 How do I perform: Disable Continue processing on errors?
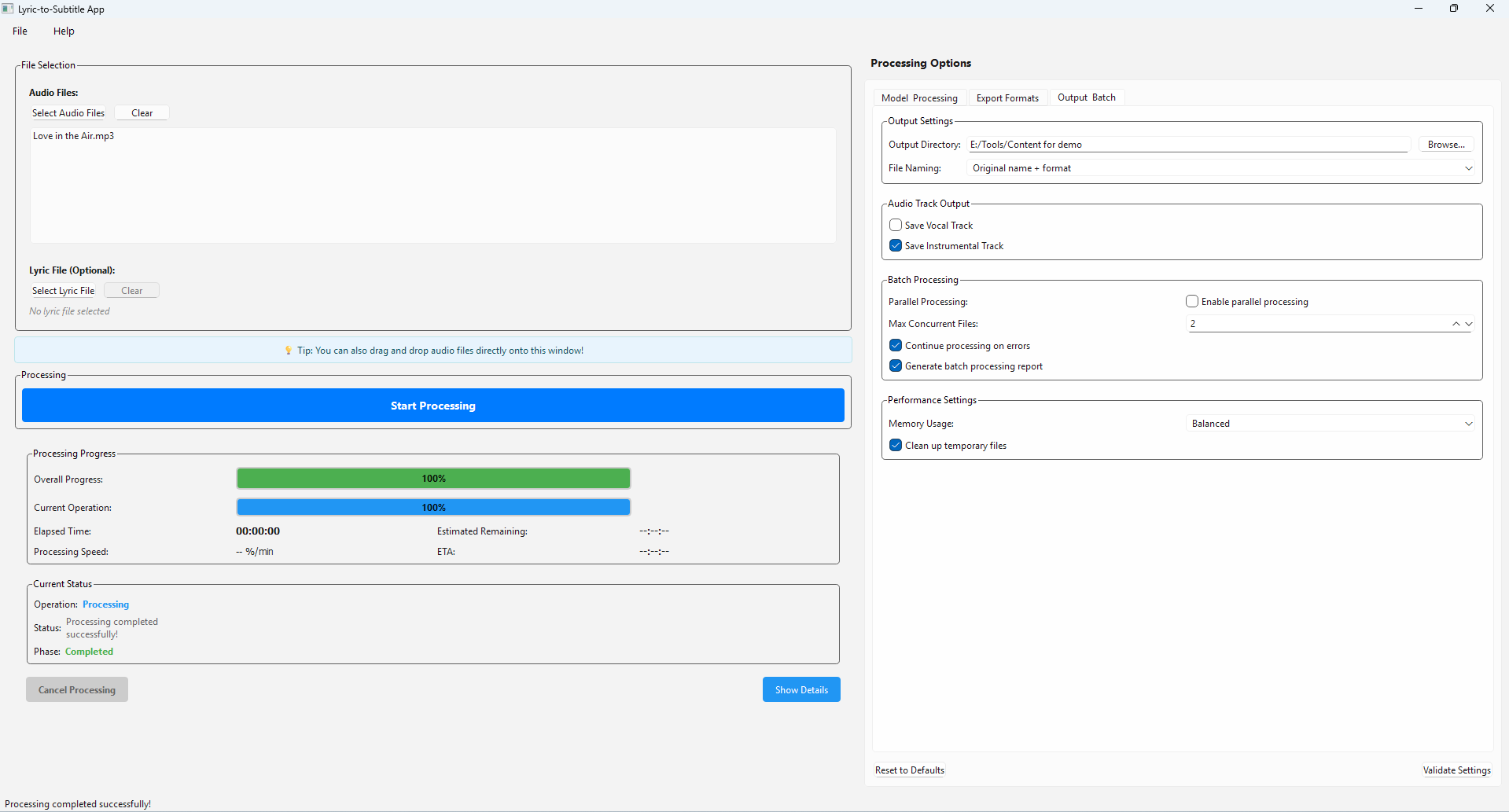[x=896, y=345]
